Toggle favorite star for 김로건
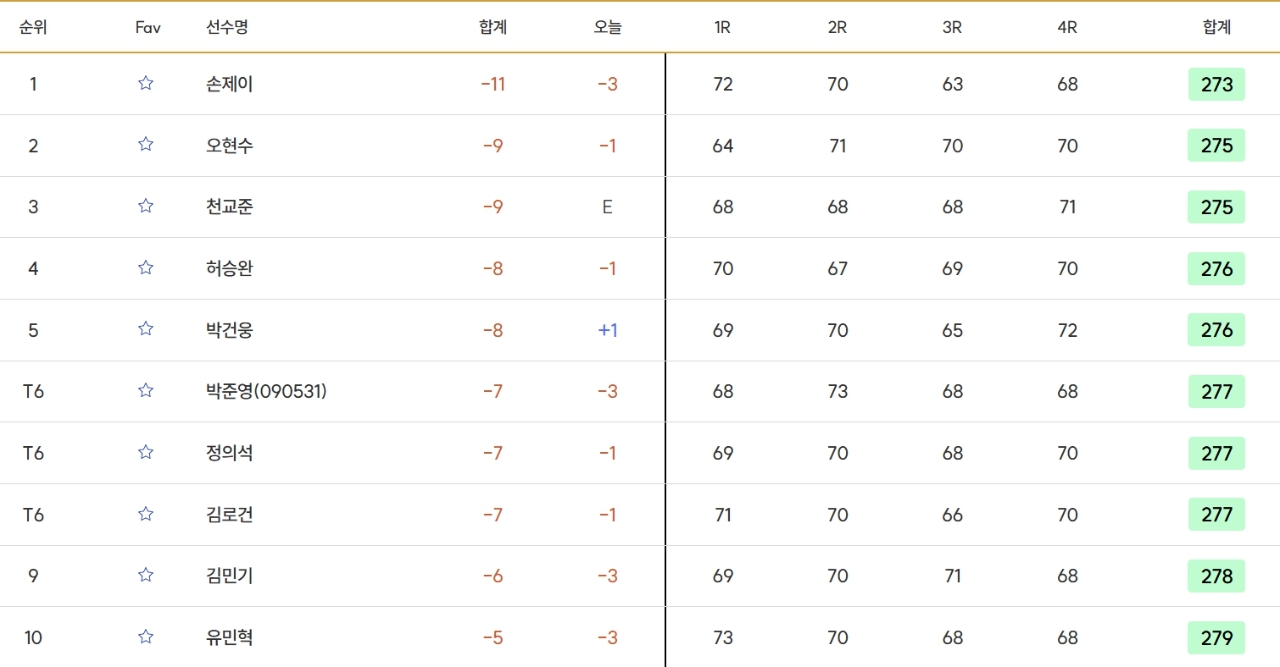Screen dimensions: 1280x667 tap(146, 514)
